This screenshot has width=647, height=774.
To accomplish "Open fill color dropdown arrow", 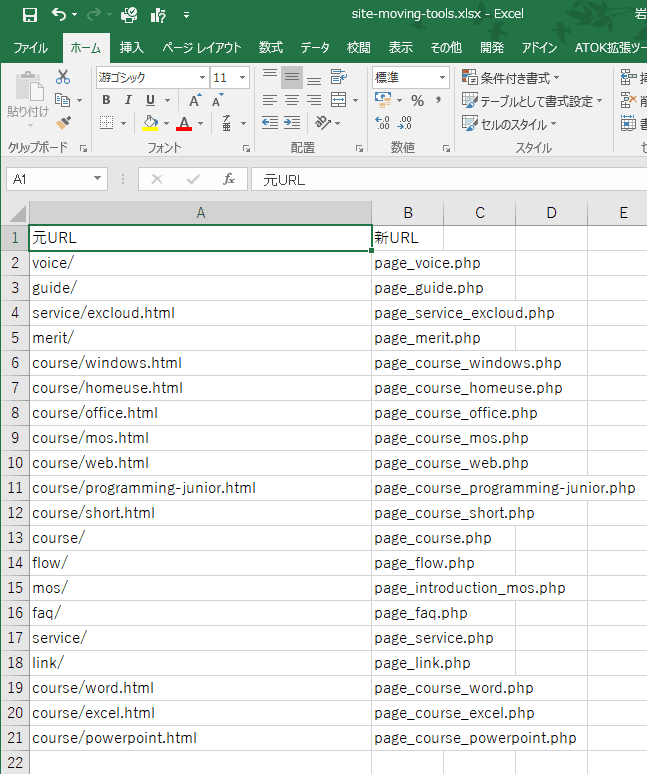I will [x=166, y=123].
